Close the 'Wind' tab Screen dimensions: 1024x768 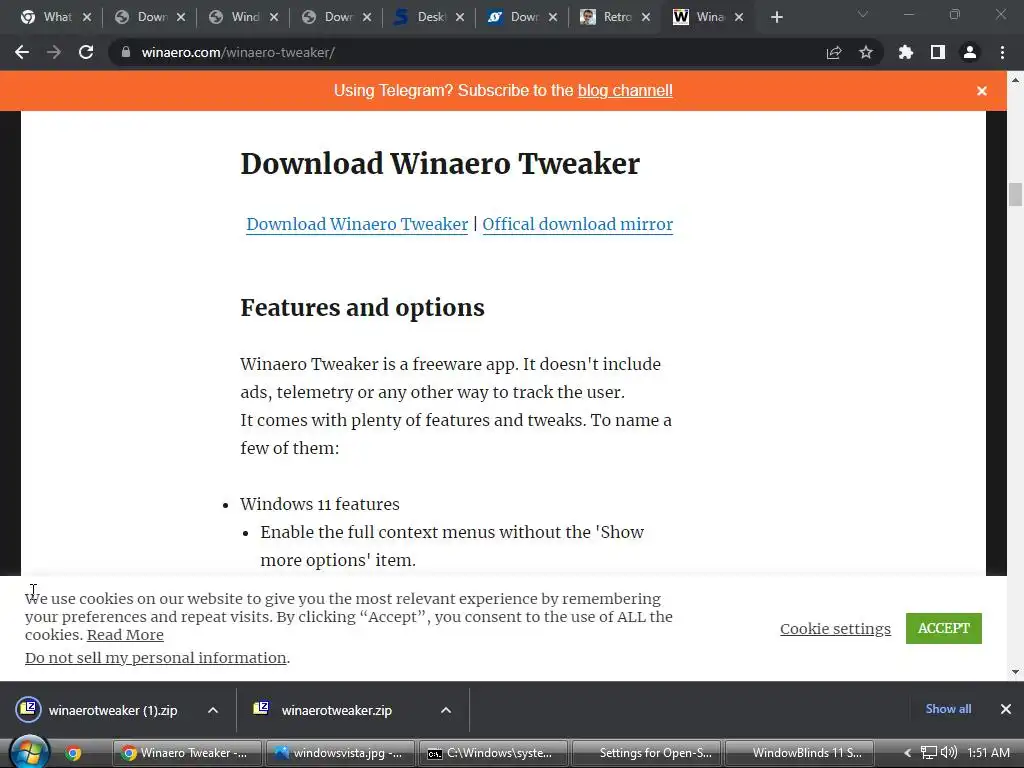274,17
